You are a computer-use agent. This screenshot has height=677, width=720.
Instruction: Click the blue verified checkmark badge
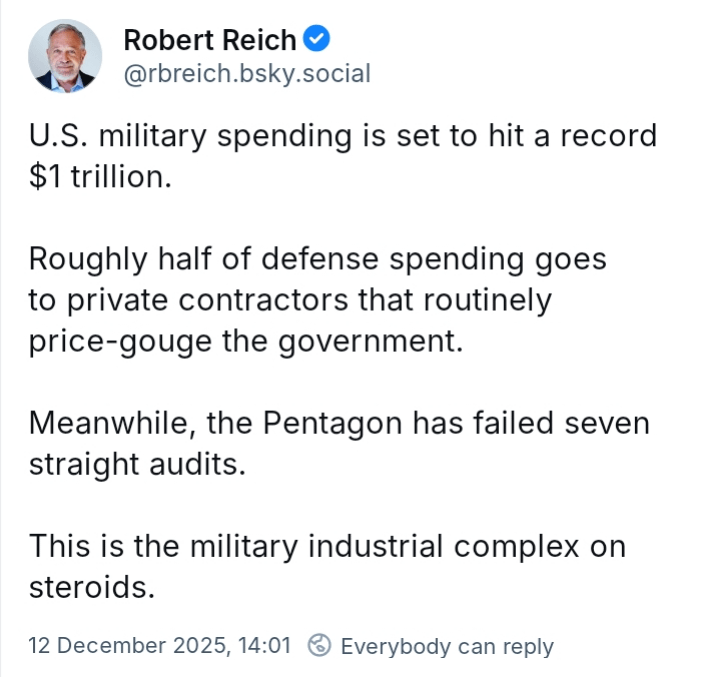(318, 40)
